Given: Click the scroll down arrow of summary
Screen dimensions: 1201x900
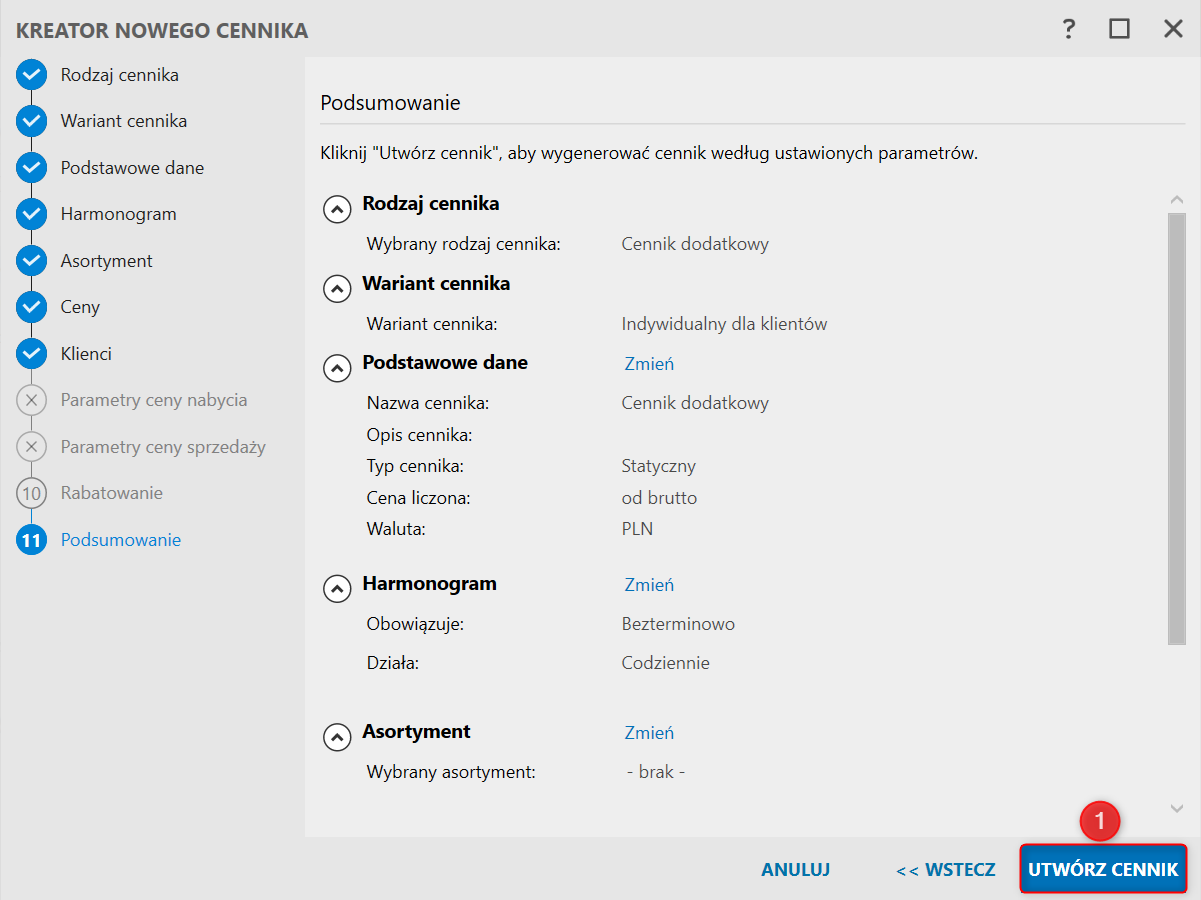Looking at the screenshot, I should tap(1176, 808).
